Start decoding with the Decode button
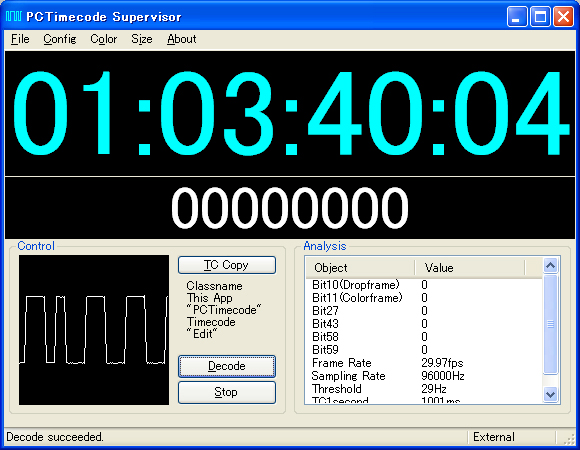Viewport: 580px width, 450px height. [227, 366]
